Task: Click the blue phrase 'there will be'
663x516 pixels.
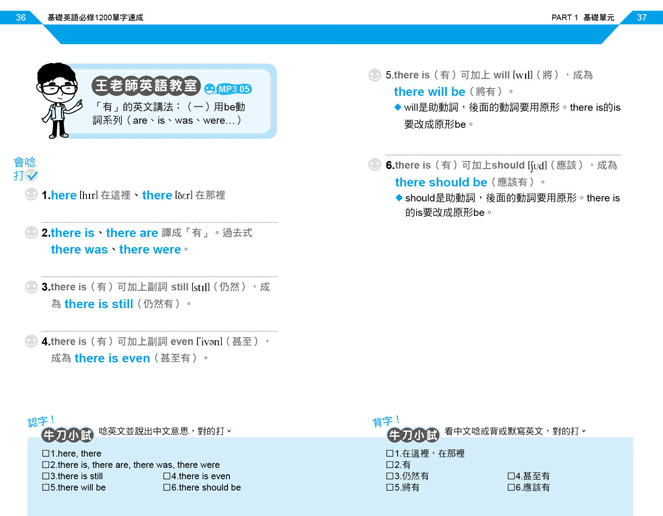Action: pyautogui.click(x=430, y=92)
